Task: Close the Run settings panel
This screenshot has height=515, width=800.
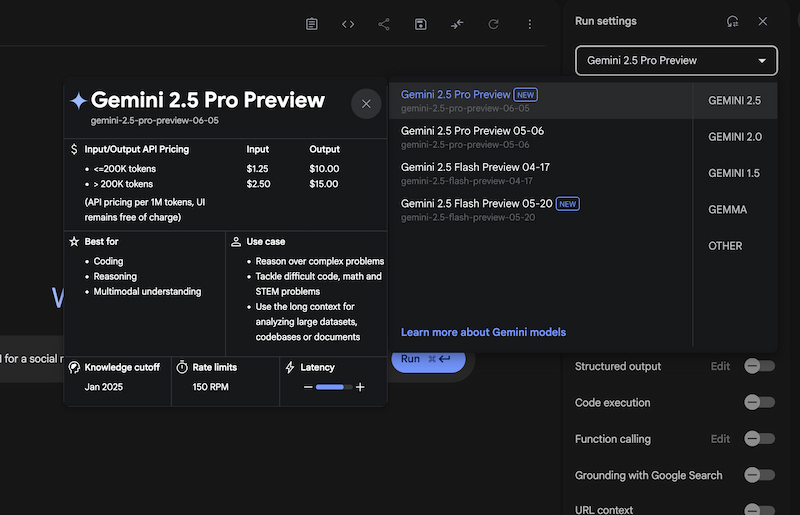Action: pyautogui.click(x=763, y=21)
